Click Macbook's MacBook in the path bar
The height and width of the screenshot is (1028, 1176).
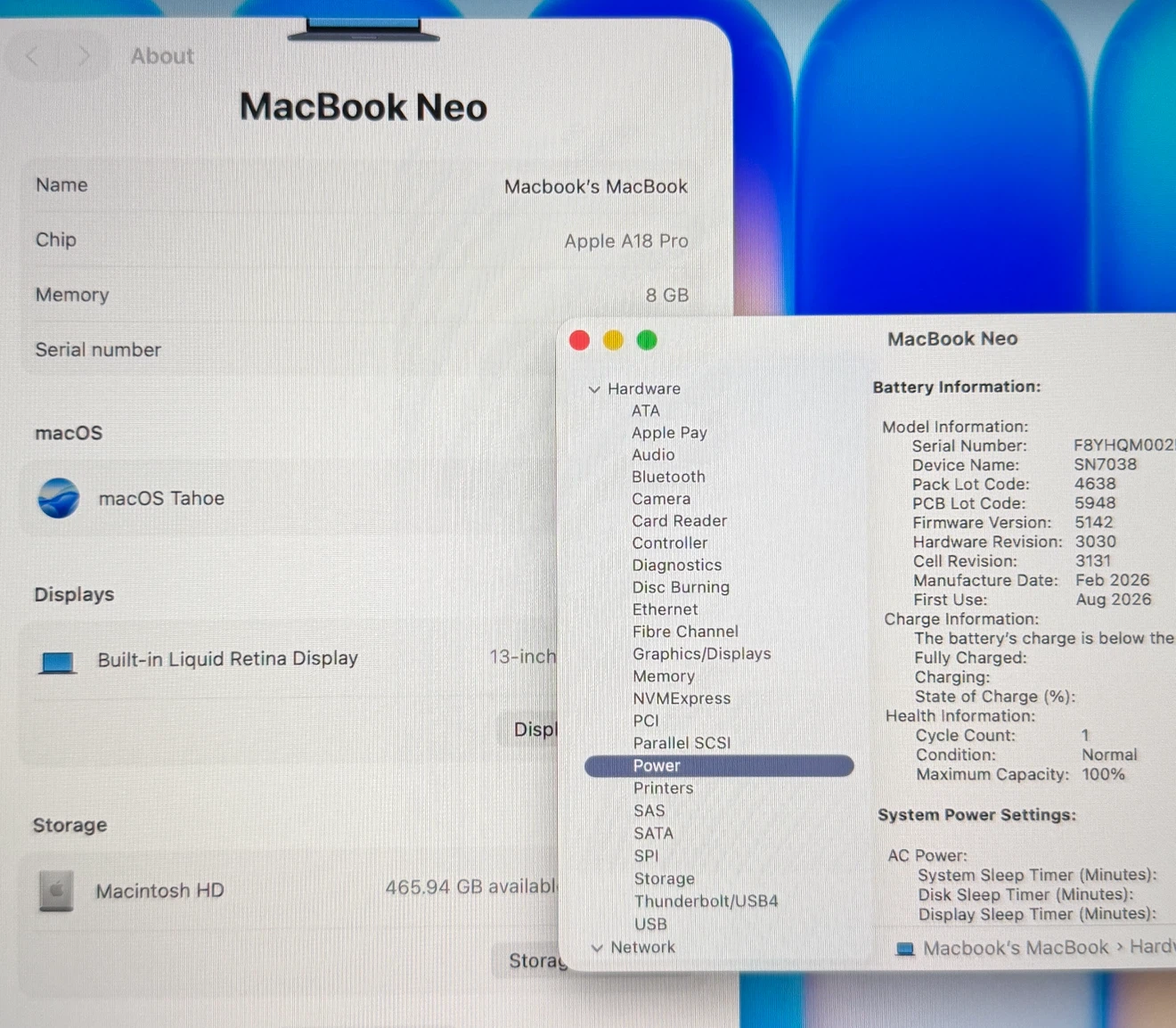(x=1016, y=949)
